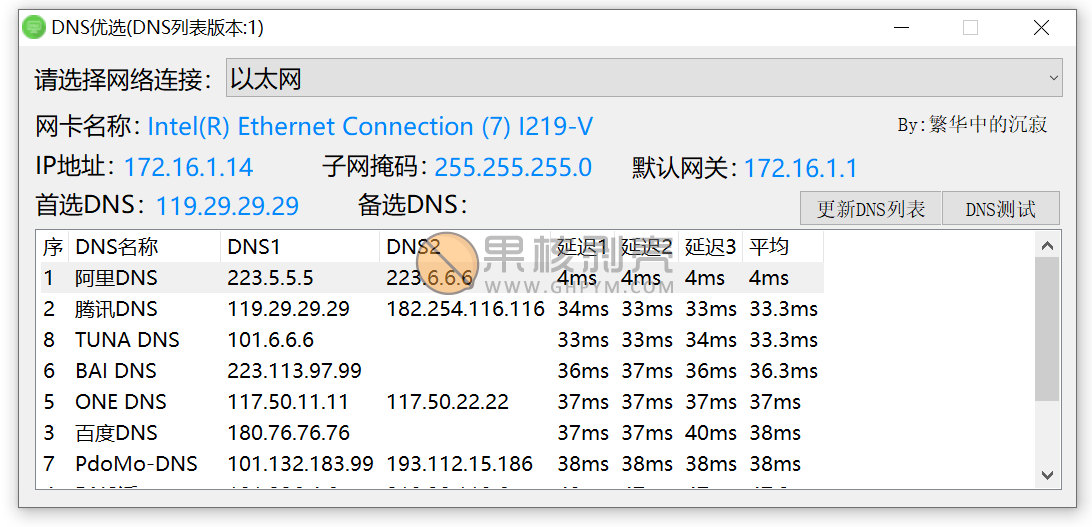Expand the network connection dropdown arrow
Viewport: 1092px width, 527px height.
point(1053,78)
